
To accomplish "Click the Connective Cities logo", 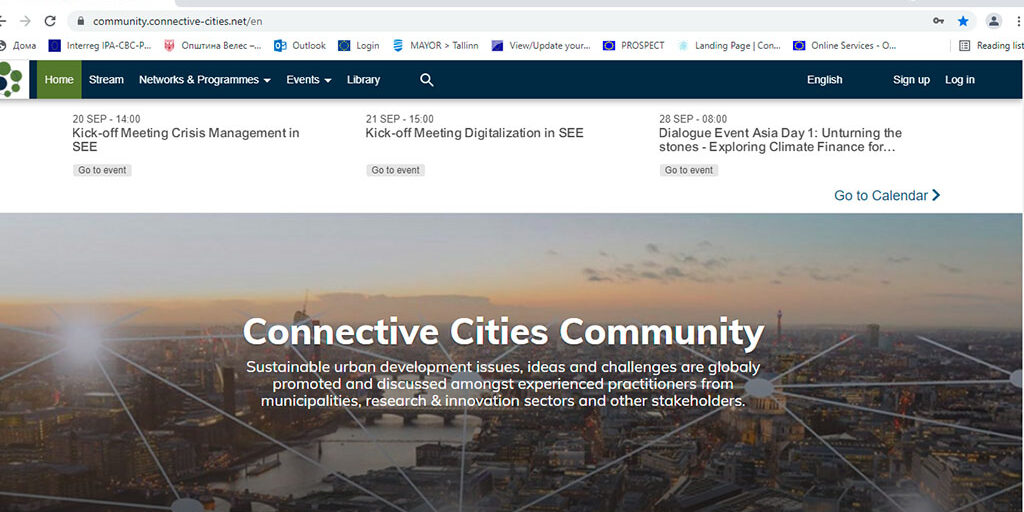I will [12, 80].
